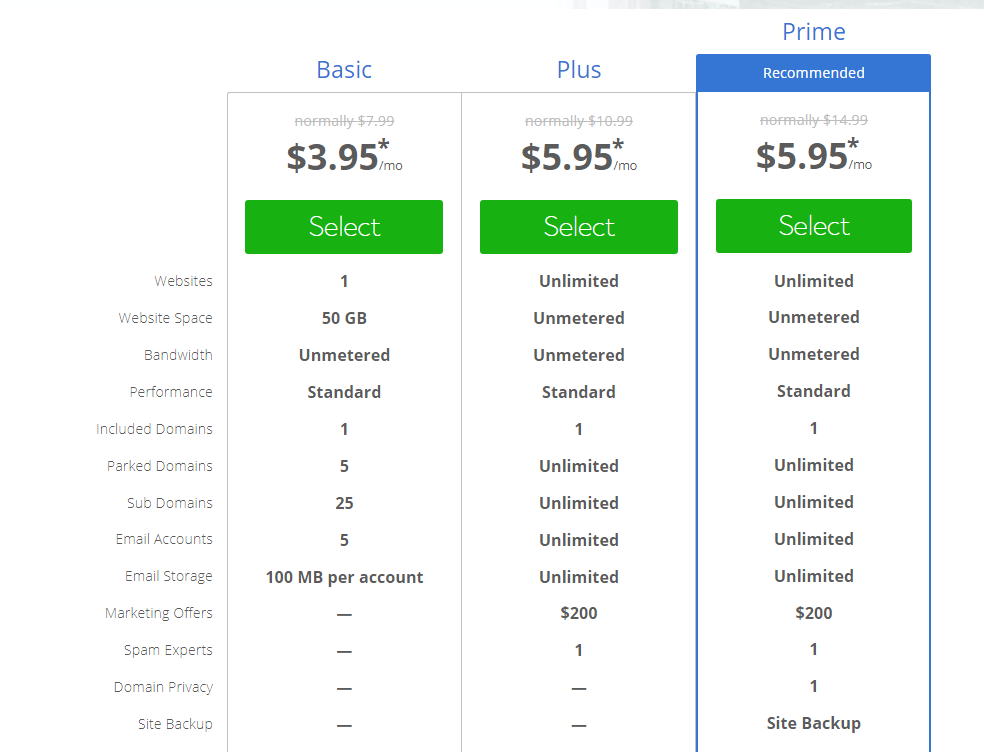Click the Websites feature label
Image resolution: width=984 pixels, height=752 pixels.
[183, 281]
